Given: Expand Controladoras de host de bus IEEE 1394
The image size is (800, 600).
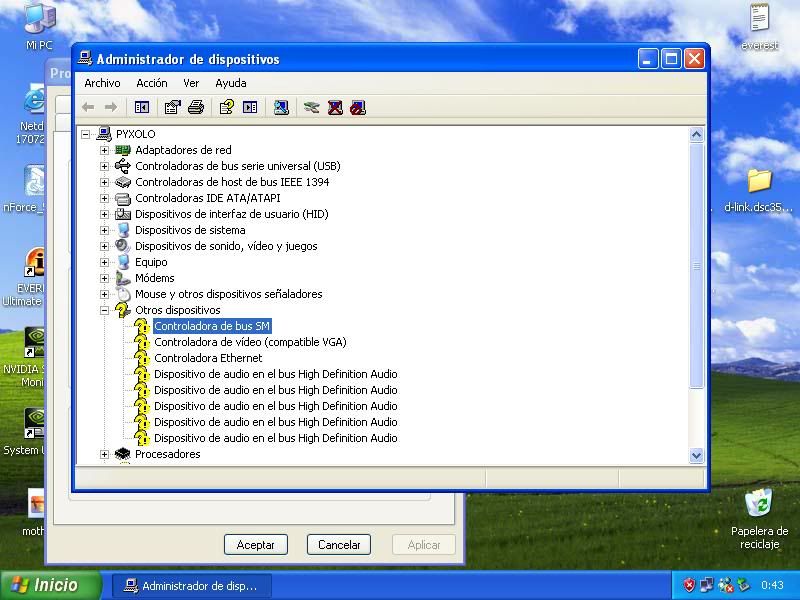Looking at the screenshot, I should point(105,182).
